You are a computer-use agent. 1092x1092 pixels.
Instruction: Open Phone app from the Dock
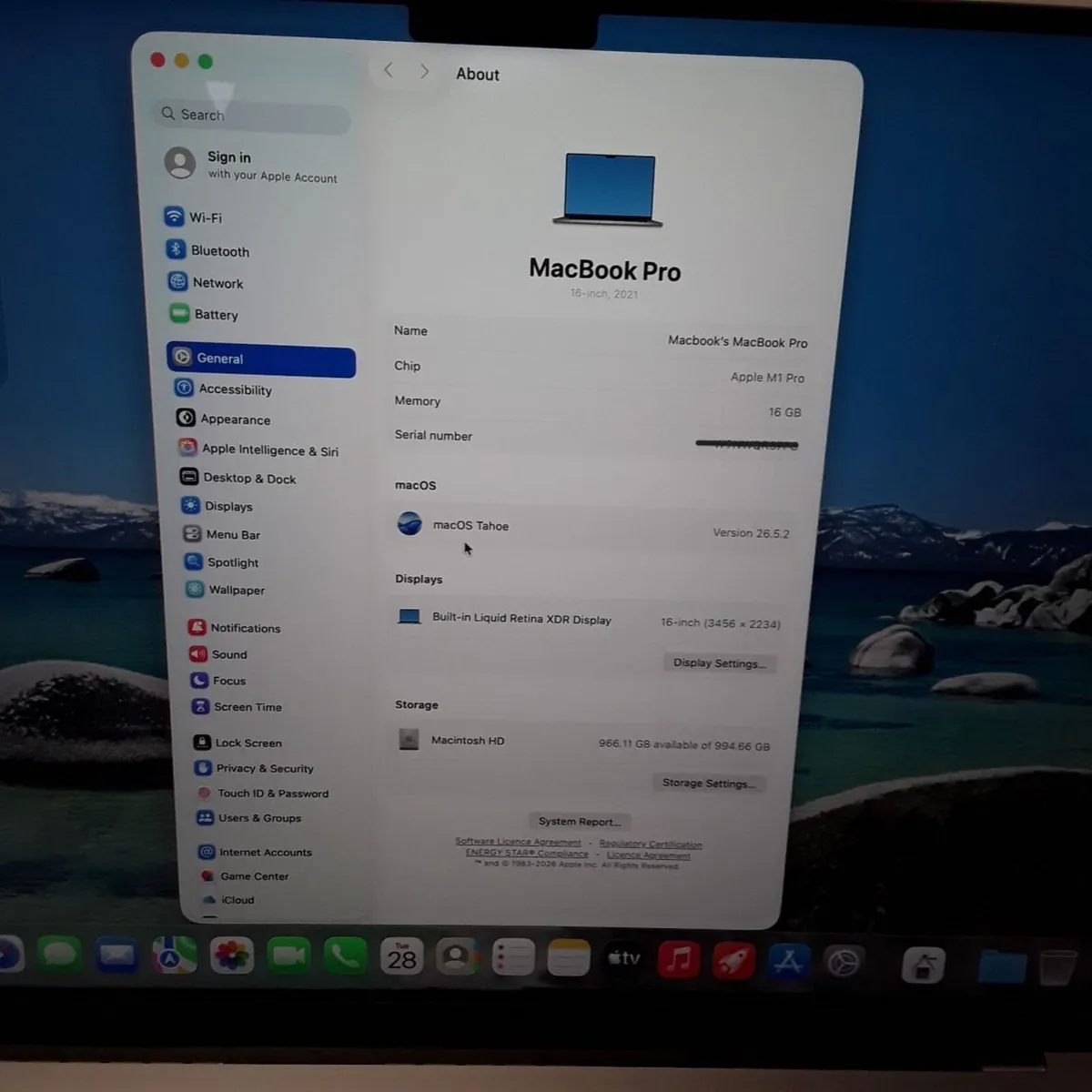pos(345,956)
